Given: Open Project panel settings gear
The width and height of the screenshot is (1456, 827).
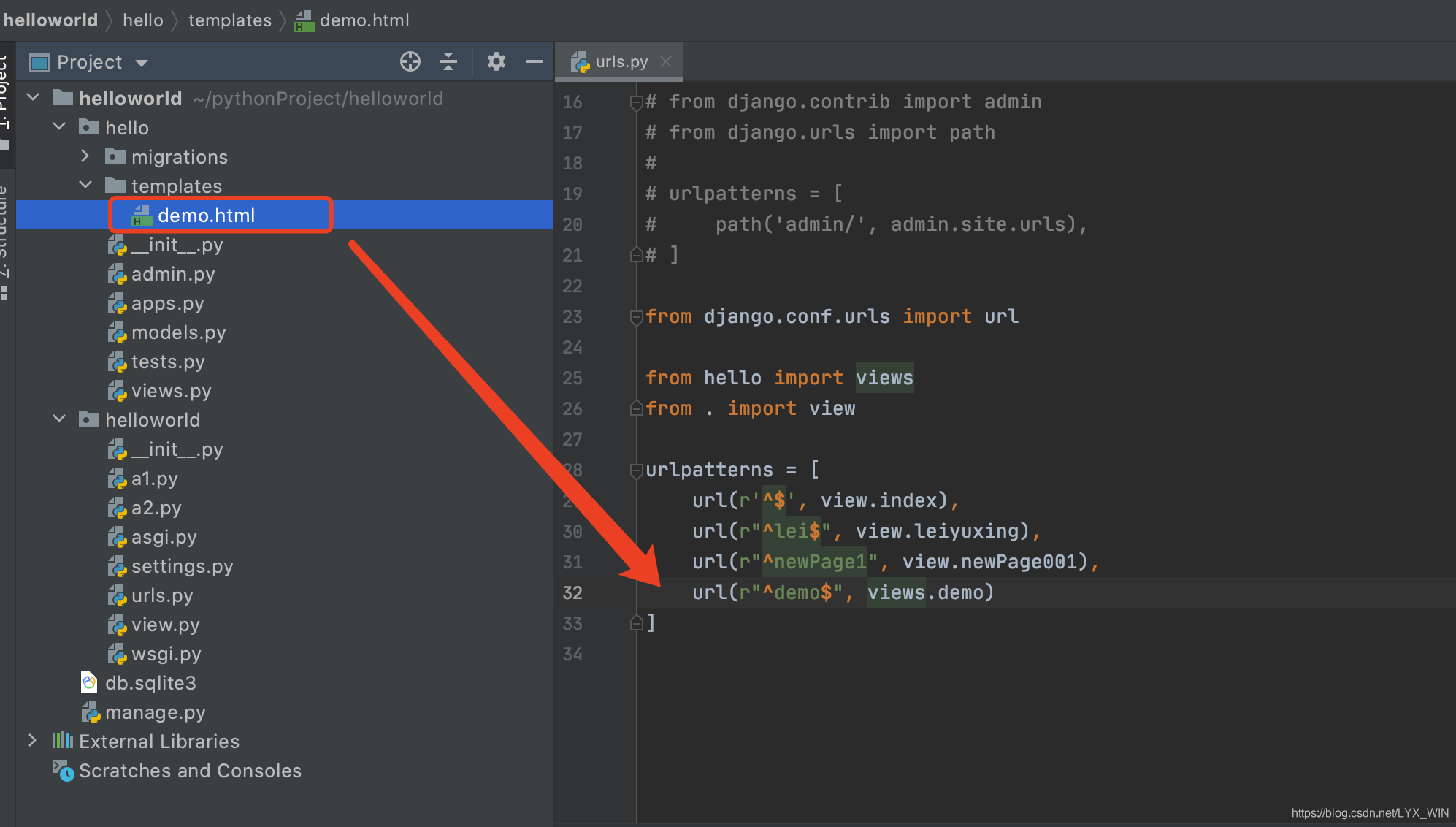Looking at the screenshot, I should [497, 62].
